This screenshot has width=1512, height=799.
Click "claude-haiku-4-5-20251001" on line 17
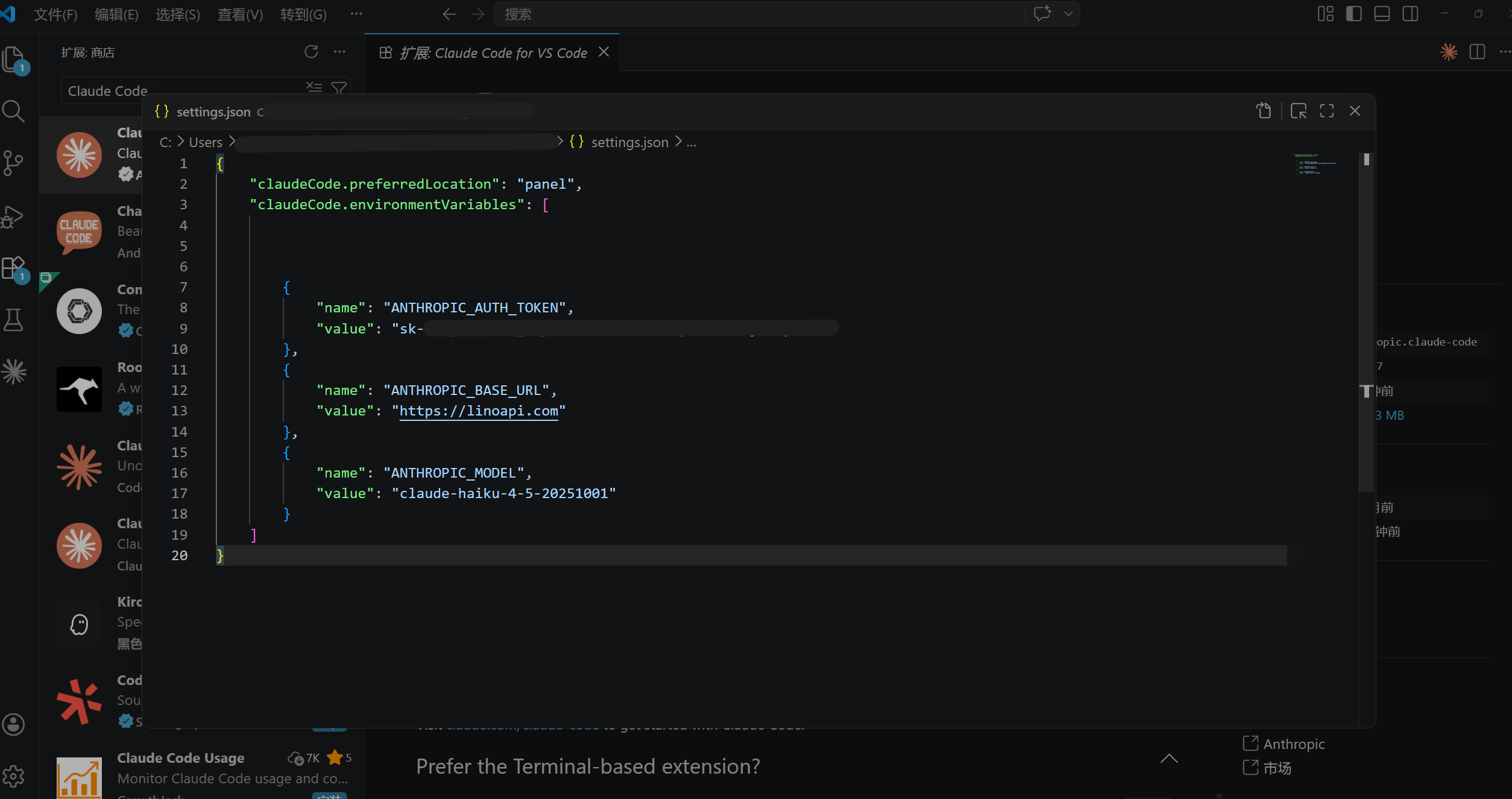[503, 494]
